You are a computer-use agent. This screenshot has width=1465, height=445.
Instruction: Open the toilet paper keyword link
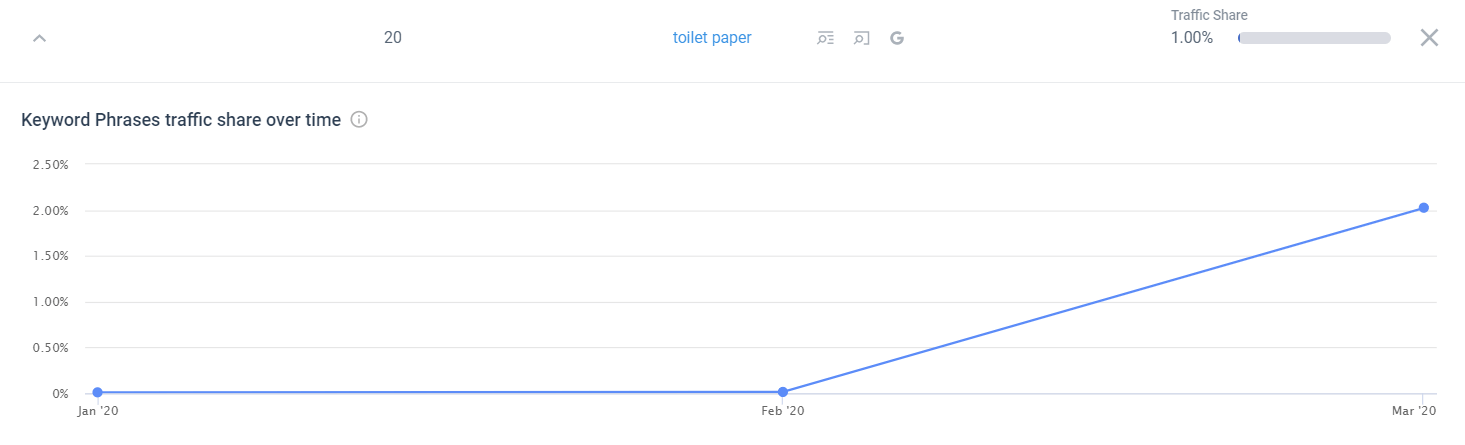click(x=712, y=38)
